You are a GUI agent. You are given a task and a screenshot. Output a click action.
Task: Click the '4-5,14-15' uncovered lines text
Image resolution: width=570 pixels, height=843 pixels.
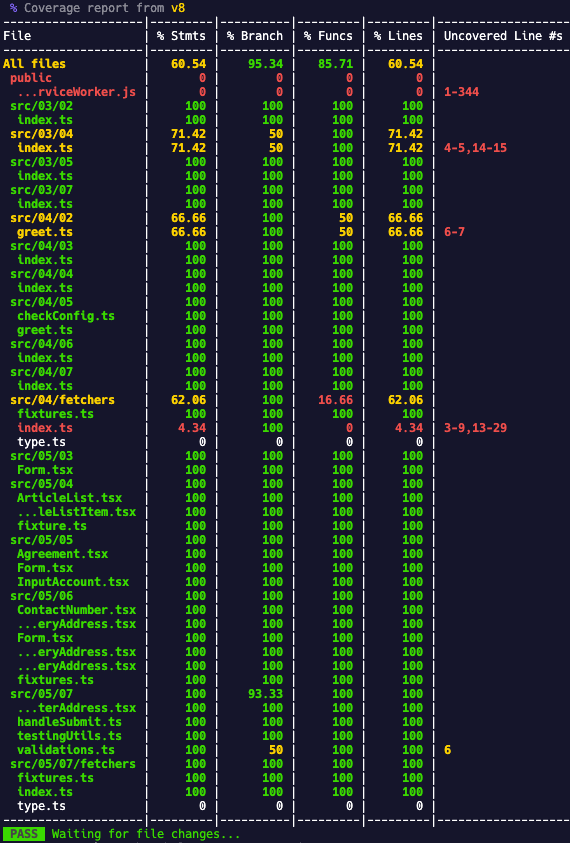(475, 148)
